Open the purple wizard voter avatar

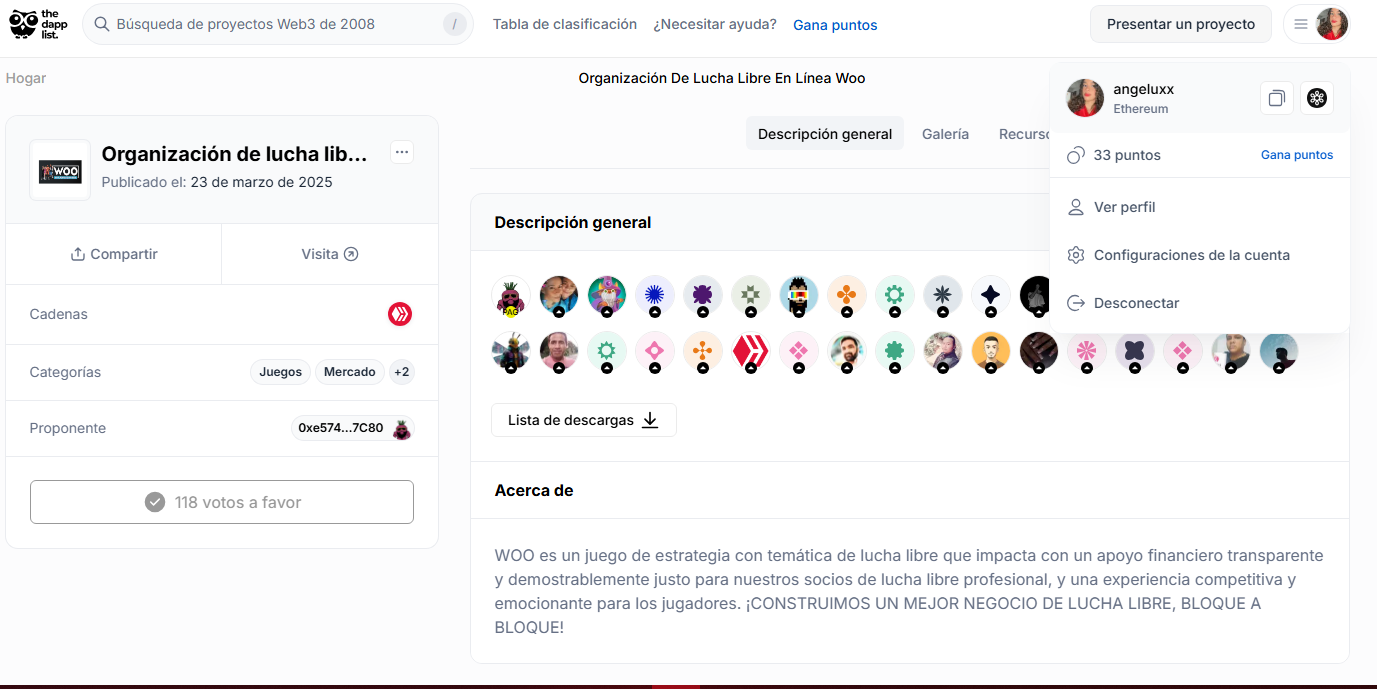[607, 296]
